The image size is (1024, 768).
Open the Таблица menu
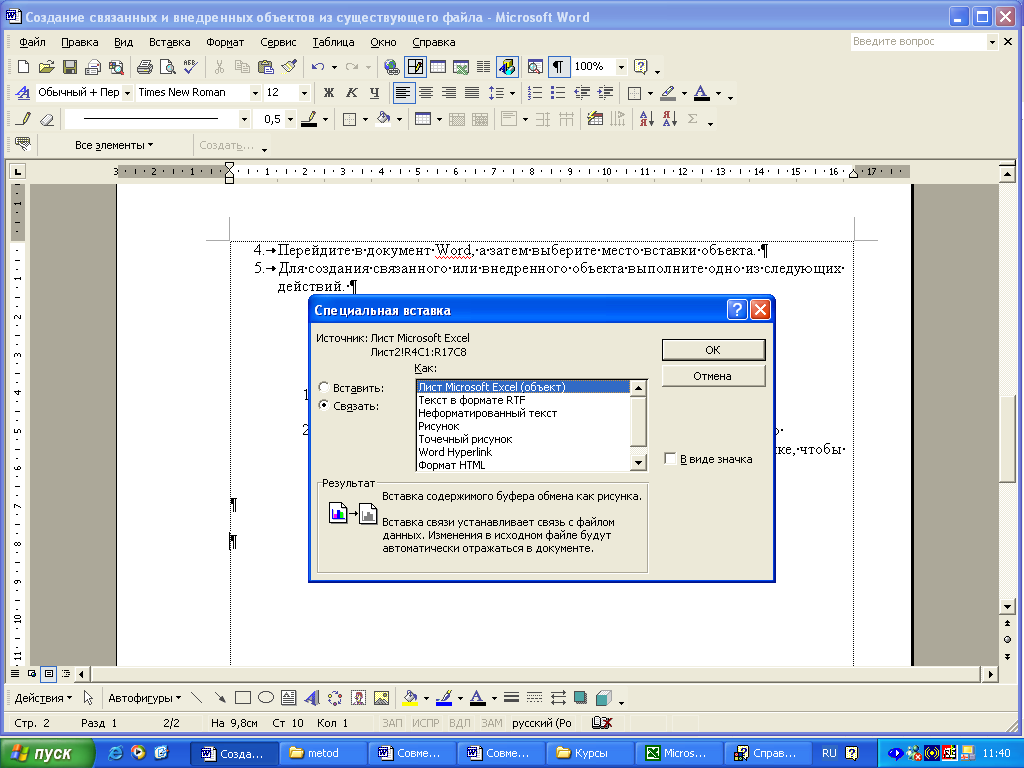[333, 42]
